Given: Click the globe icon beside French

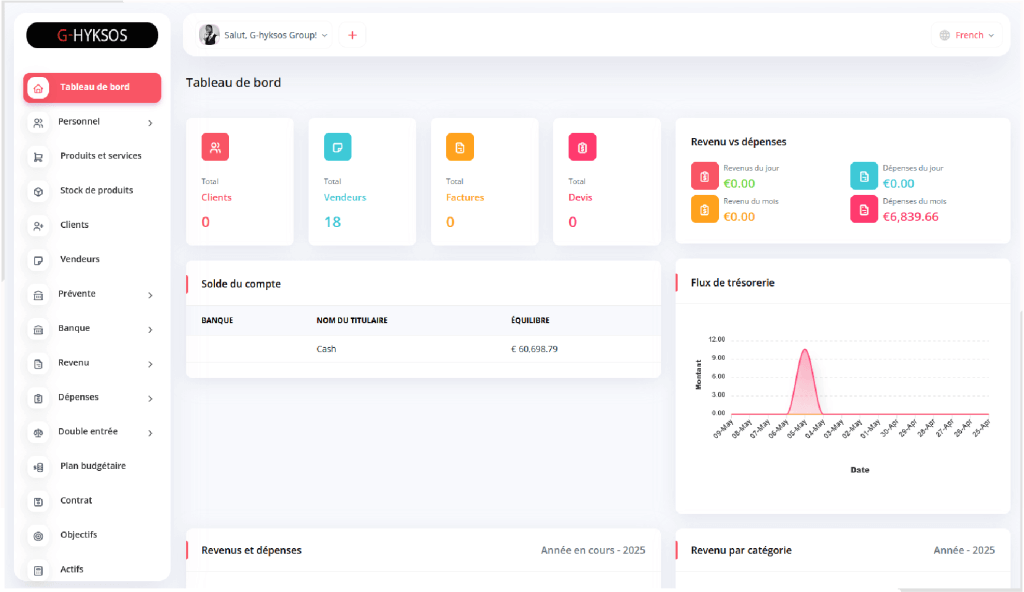Looking at the screenshot, I should tap(944, 35).
